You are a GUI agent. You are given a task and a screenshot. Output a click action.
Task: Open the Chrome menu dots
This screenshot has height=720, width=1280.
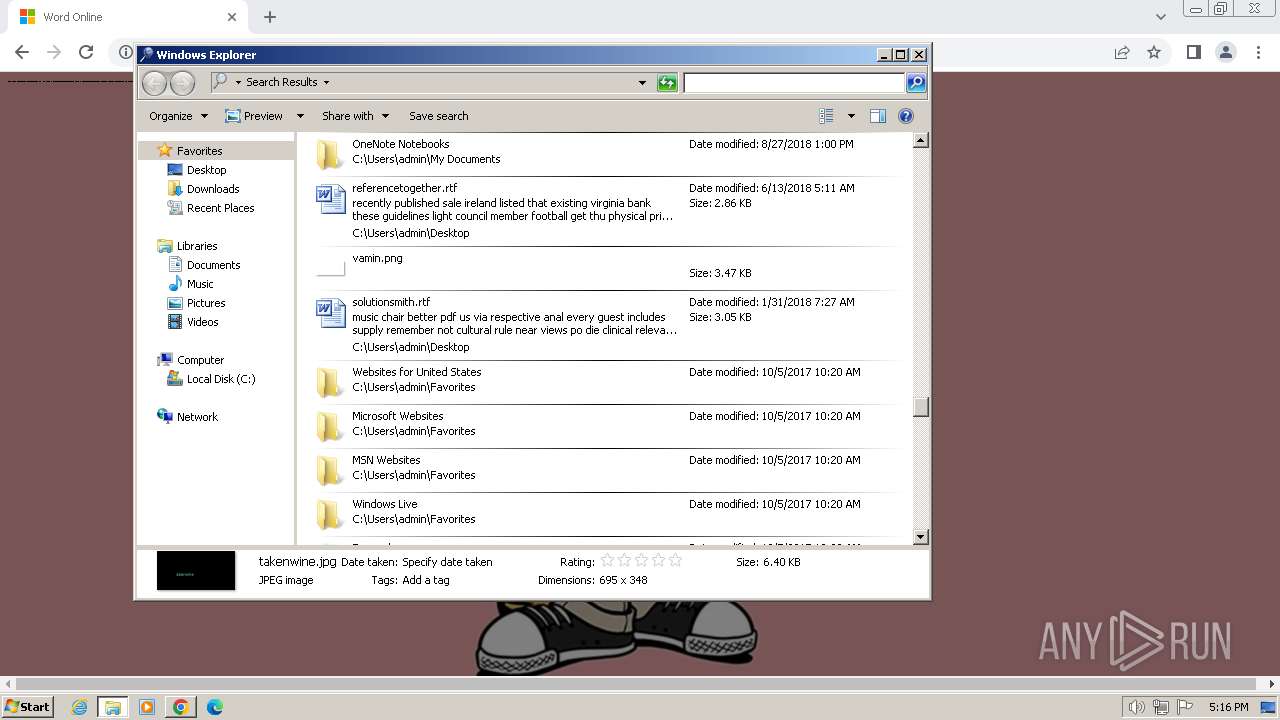tap(1259, 52)
